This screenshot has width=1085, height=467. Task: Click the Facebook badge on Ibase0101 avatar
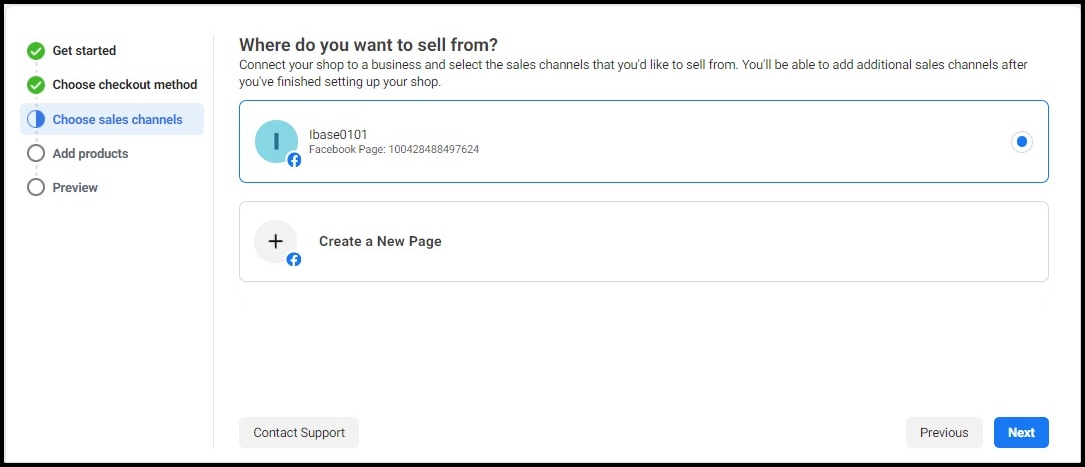click(x=294, y=160)
